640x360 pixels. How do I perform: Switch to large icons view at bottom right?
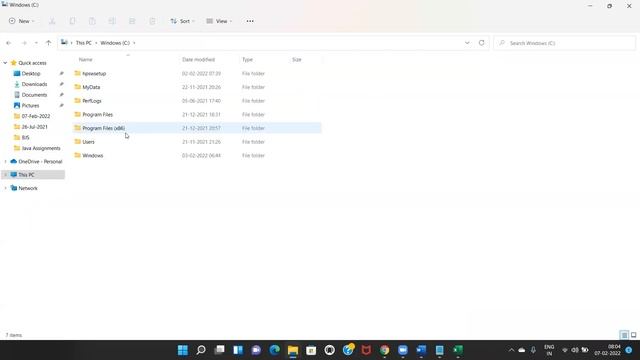[x=633, y=335]
